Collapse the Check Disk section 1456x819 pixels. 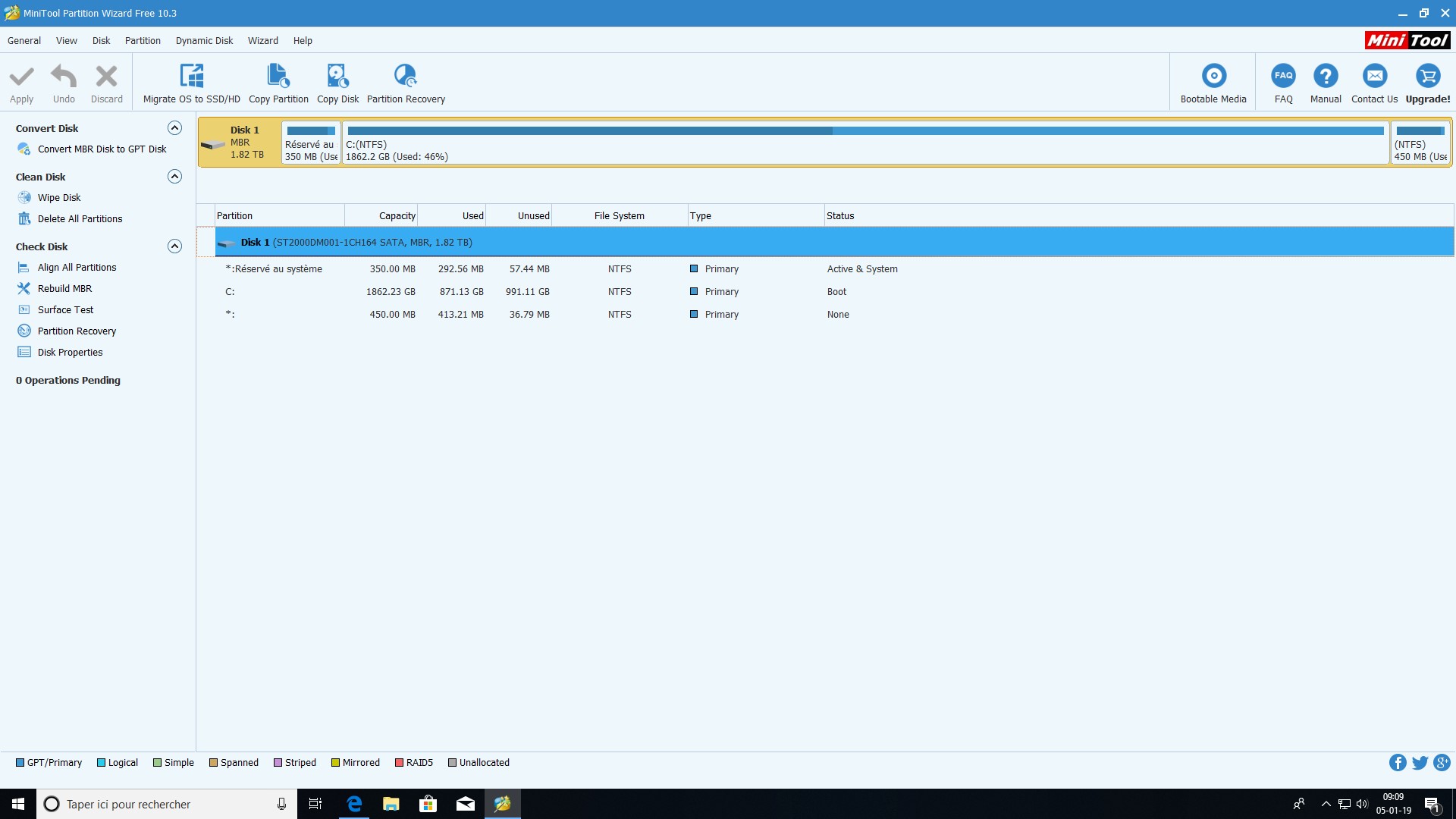[x=174, y=246]
